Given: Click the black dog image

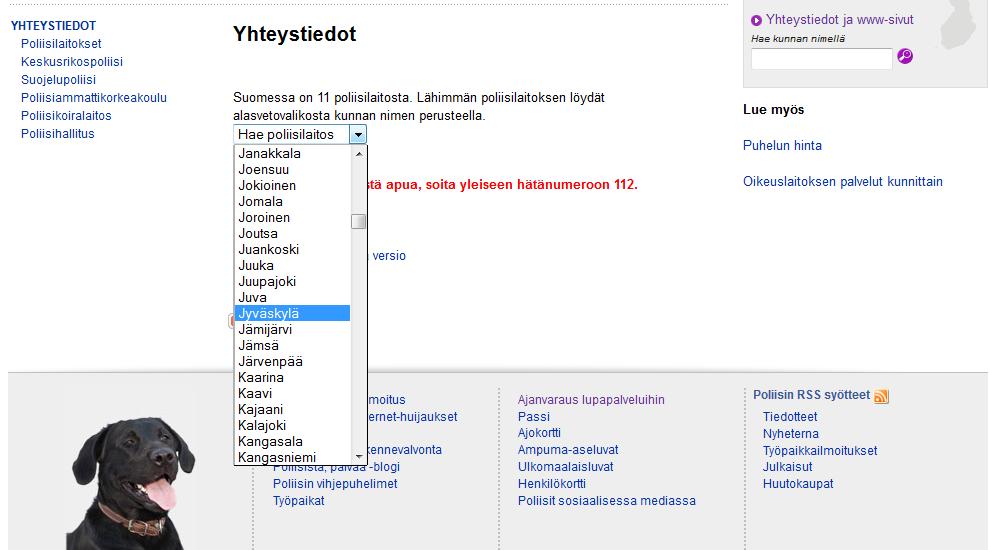Looking at the screenshot, I should click(x=131, y=481).
